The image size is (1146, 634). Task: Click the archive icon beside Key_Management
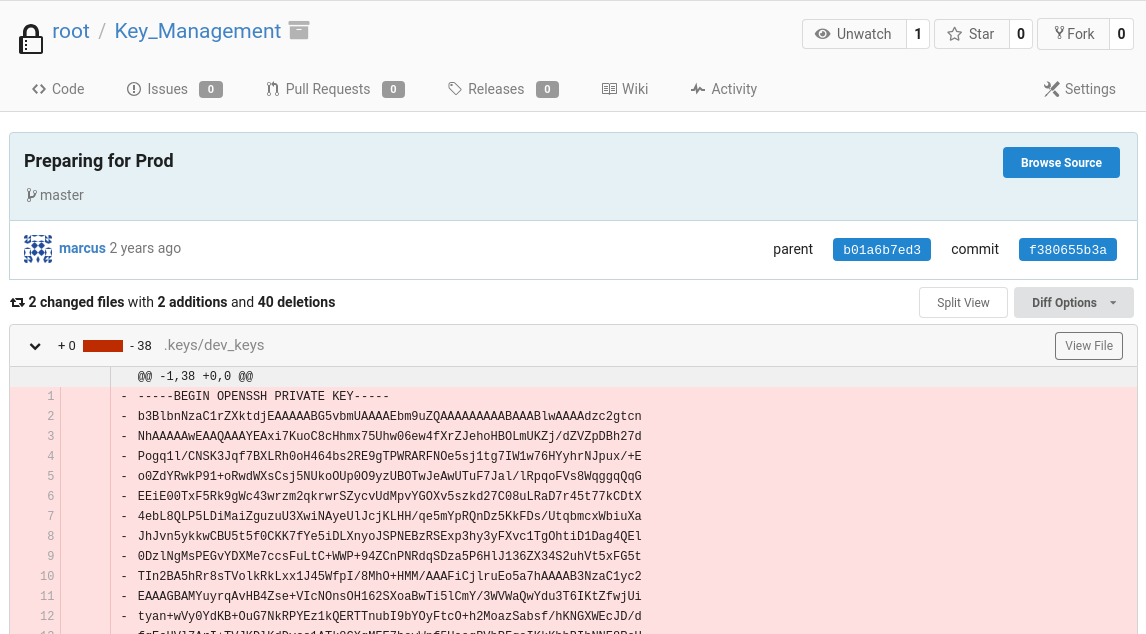(298, 30)
